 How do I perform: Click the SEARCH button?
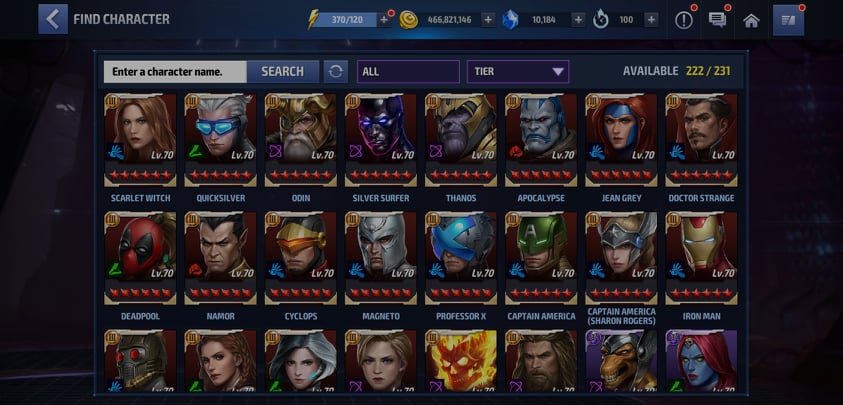pos(283,72)
